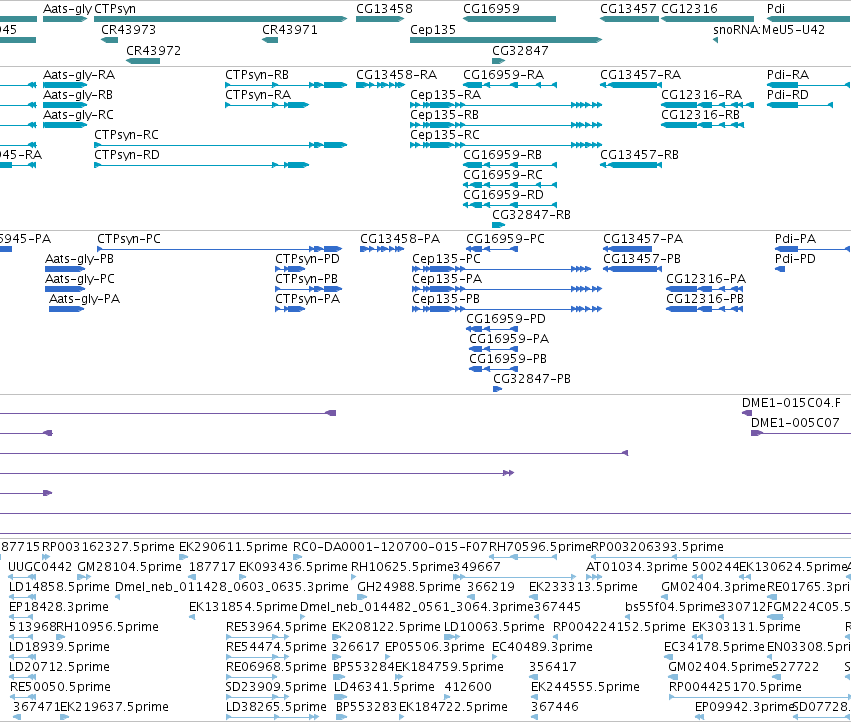Select transcript CG16959-RC
This screenshot has height=722, width=851.
tap(510, 185)
